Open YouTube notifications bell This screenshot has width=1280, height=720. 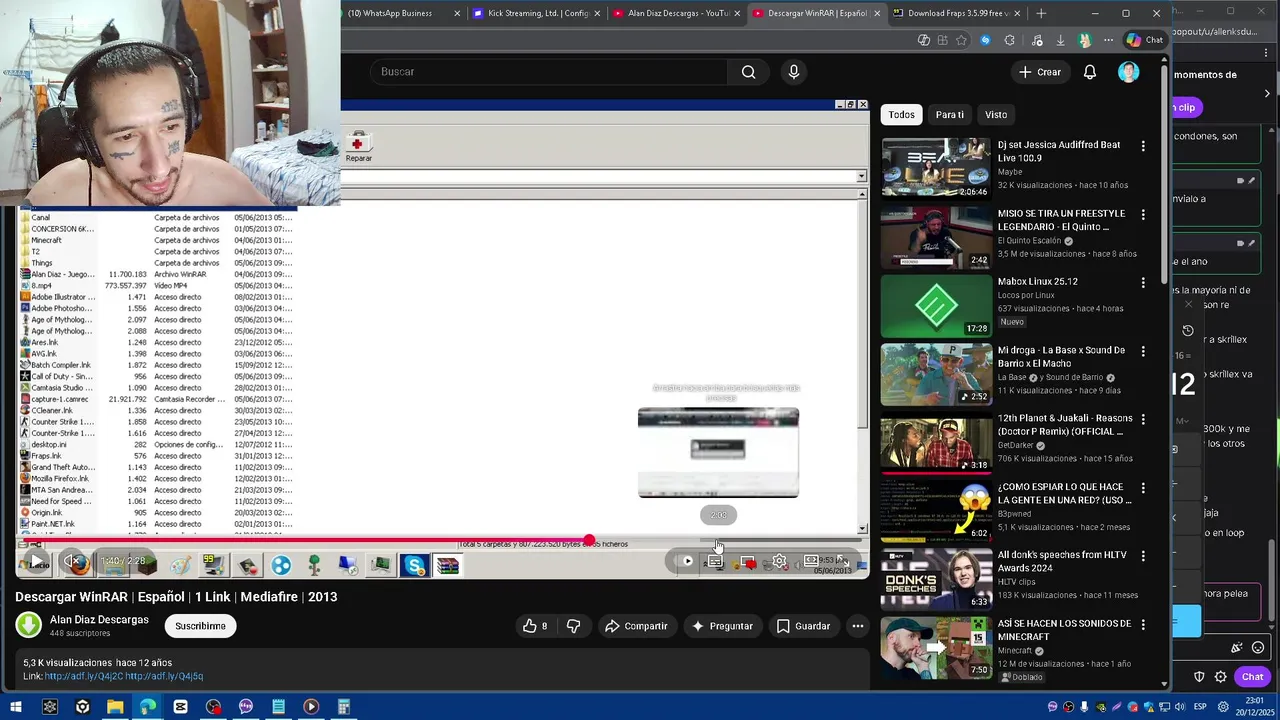click(x=1090, y=72)
